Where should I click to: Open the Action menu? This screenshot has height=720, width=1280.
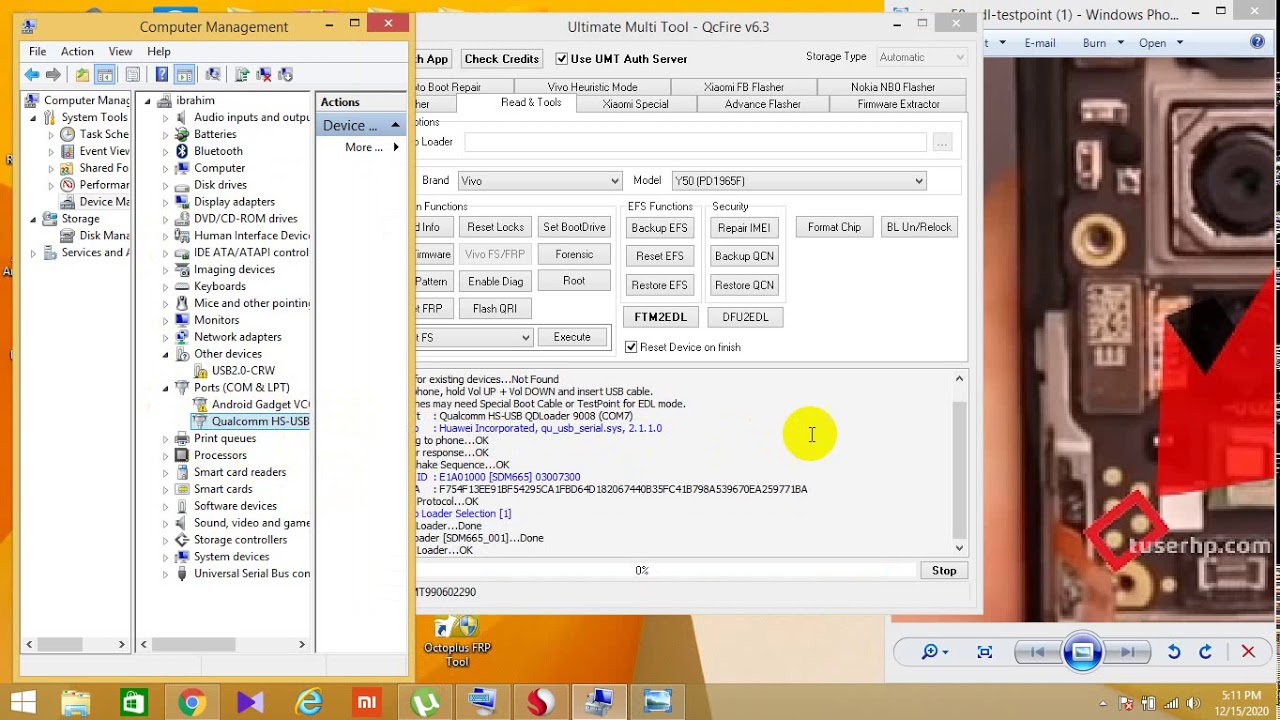[77, 51]
